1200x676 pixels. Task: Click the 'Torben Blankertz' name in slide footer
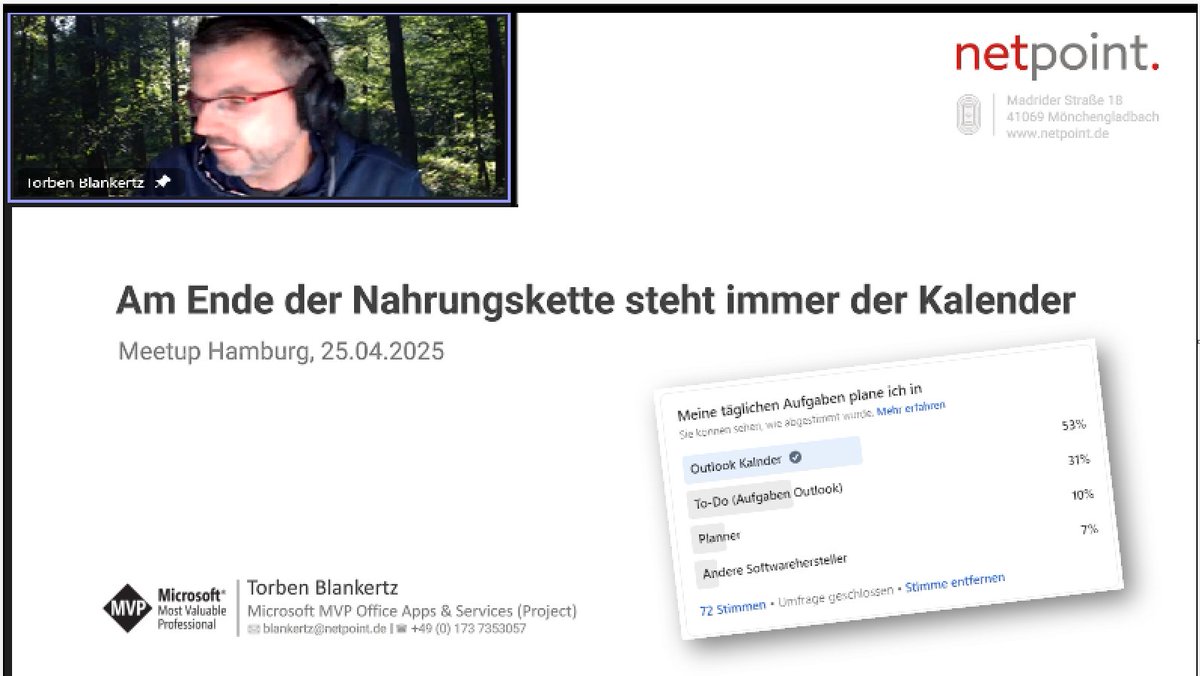click(322, 588)
